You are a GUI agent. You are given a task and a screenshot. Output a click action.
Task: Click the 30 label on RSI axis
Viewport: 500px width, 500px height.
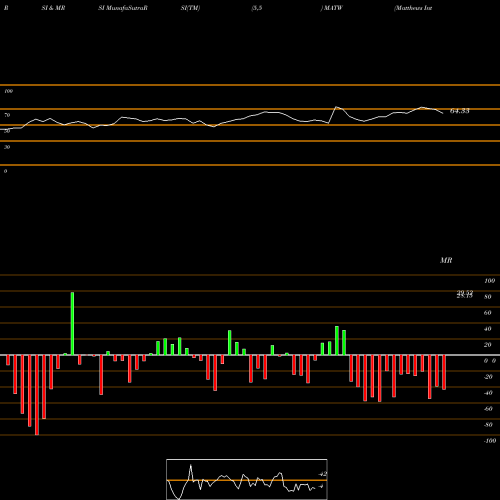7,147
